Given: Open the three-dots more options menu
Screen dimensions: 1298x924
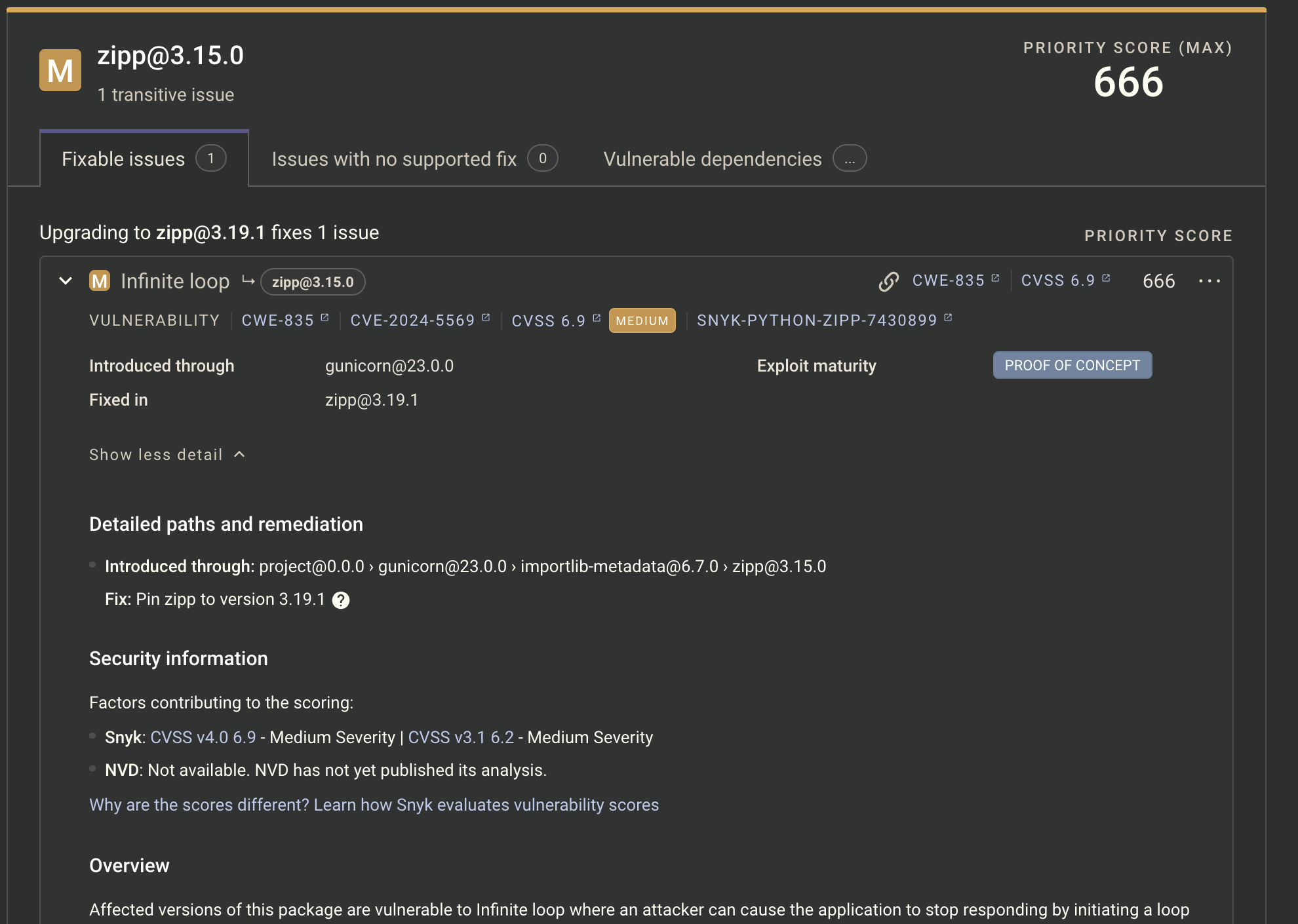Looking at the screenshot, I should (1209, 281).
